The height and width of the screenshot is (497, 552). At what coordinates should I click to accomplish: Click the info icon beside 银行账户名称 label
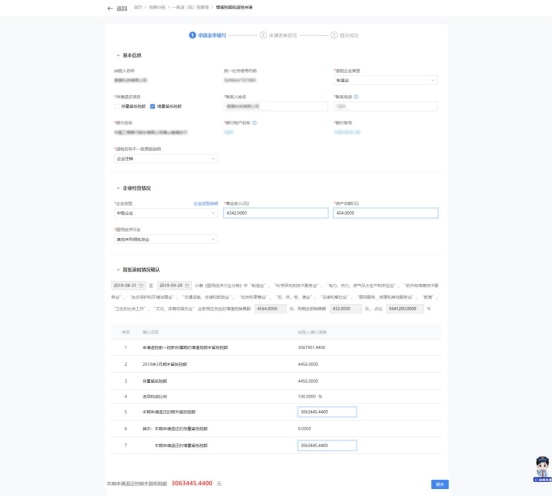point(255,123)
